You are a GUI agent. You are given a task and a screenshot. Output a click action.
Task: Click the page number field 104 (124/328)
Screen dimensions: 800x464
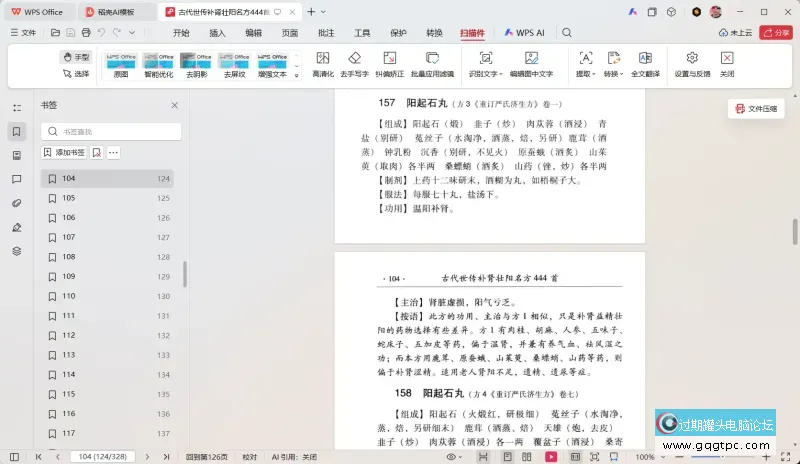(103, 457)
